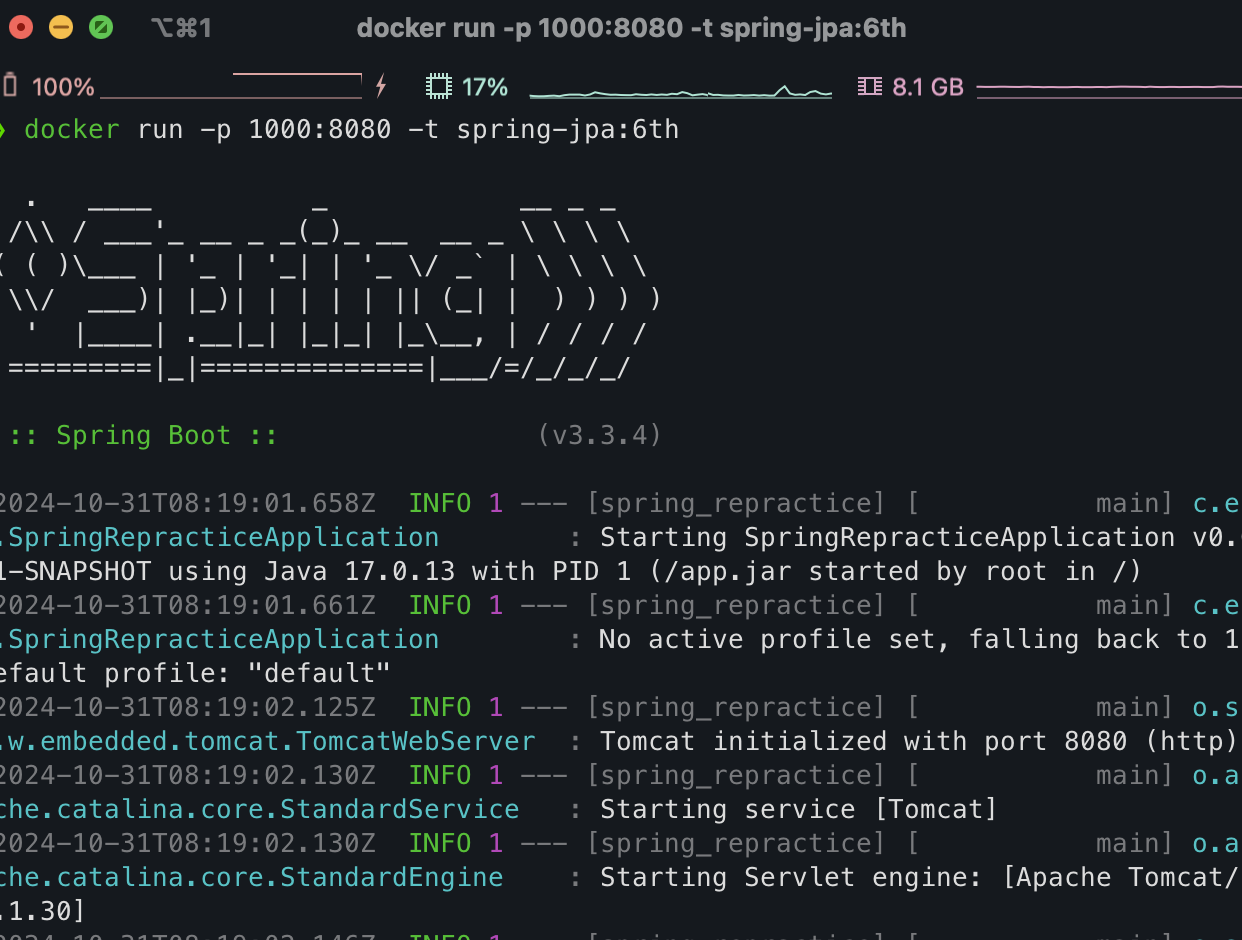Click the 8.1 GB memory value
Image resolution: width=1242 pixels, height=940 pixels.
928,87
